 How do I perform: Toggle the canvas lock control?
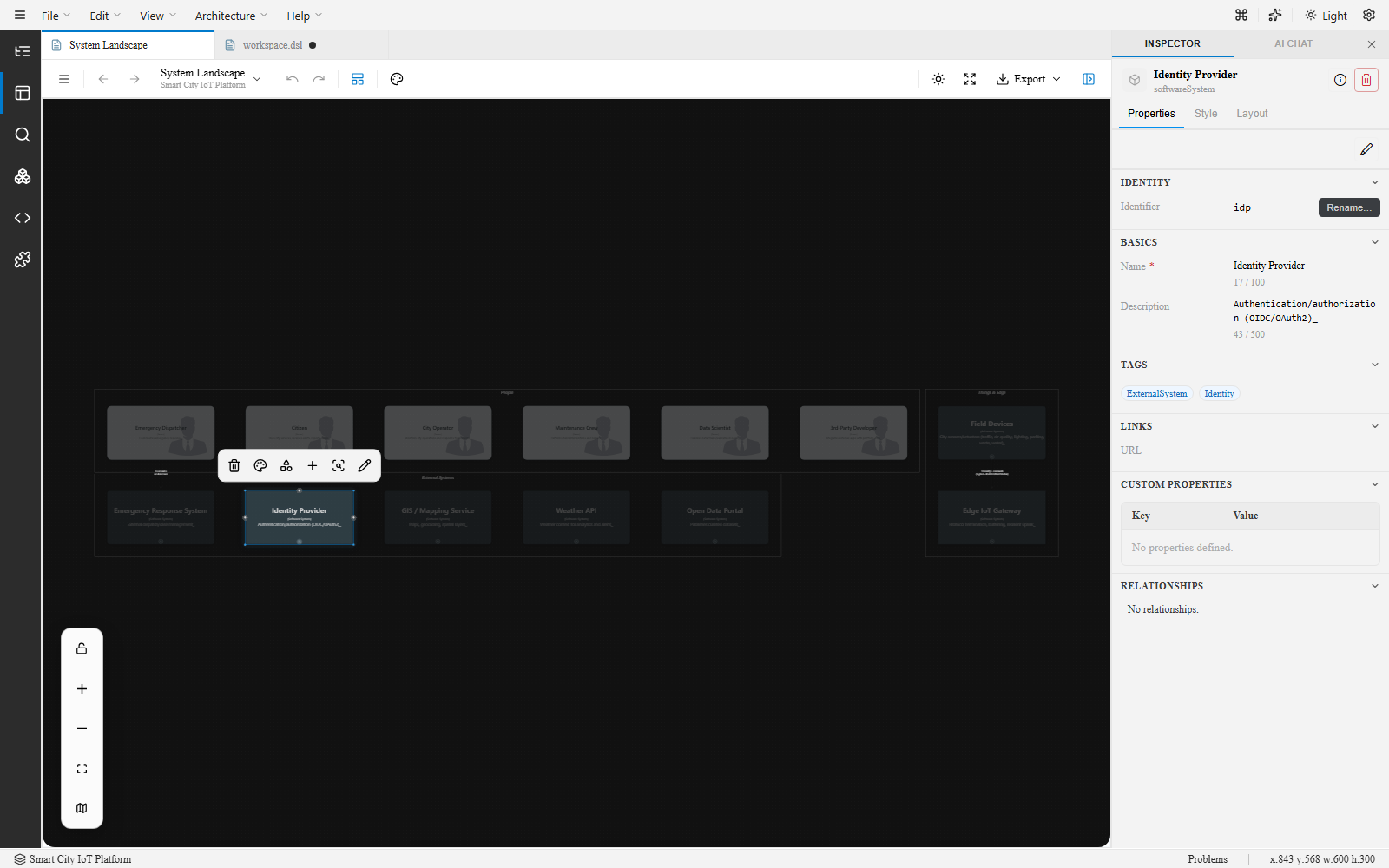click(82, 648)
